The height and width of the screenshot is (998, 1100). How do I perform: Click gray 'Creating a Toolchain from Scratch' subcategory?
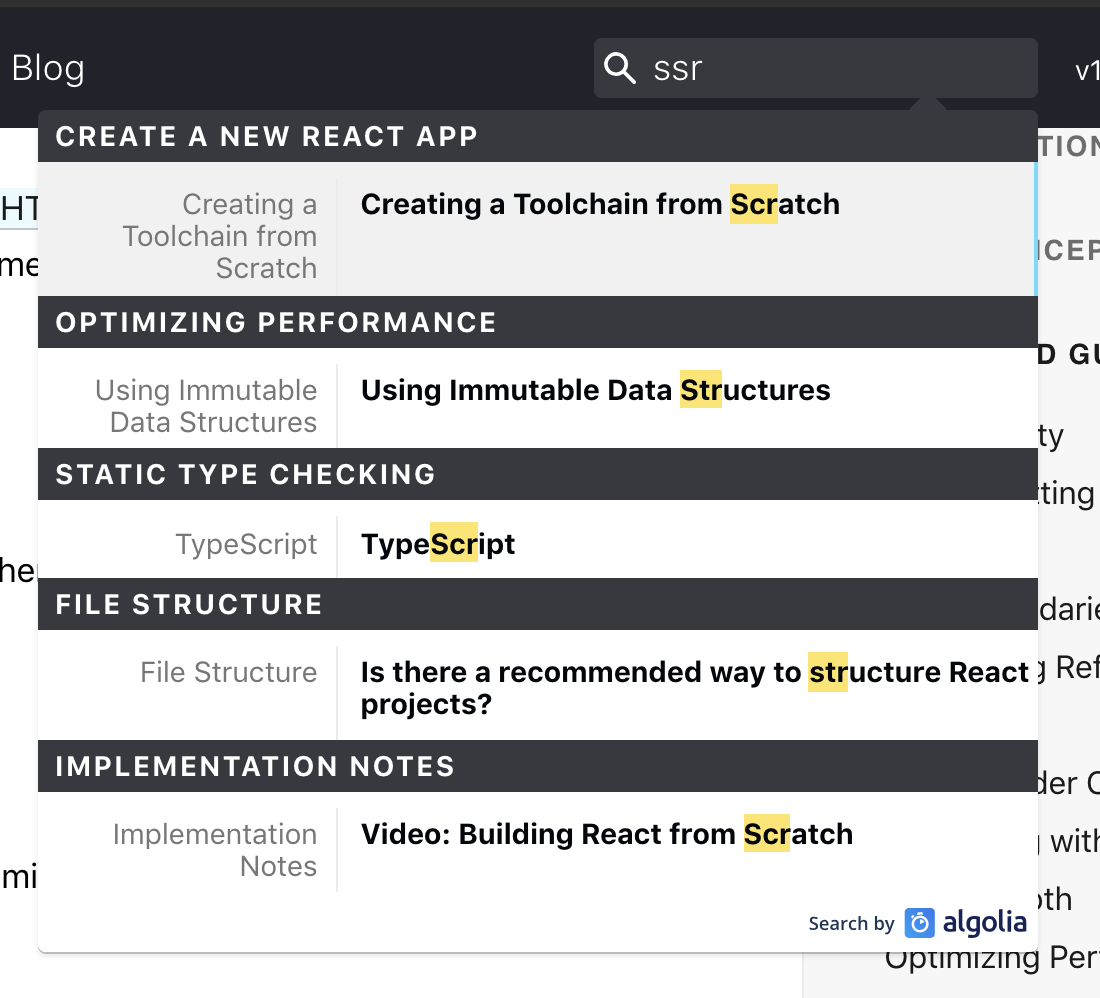(220, 236)
